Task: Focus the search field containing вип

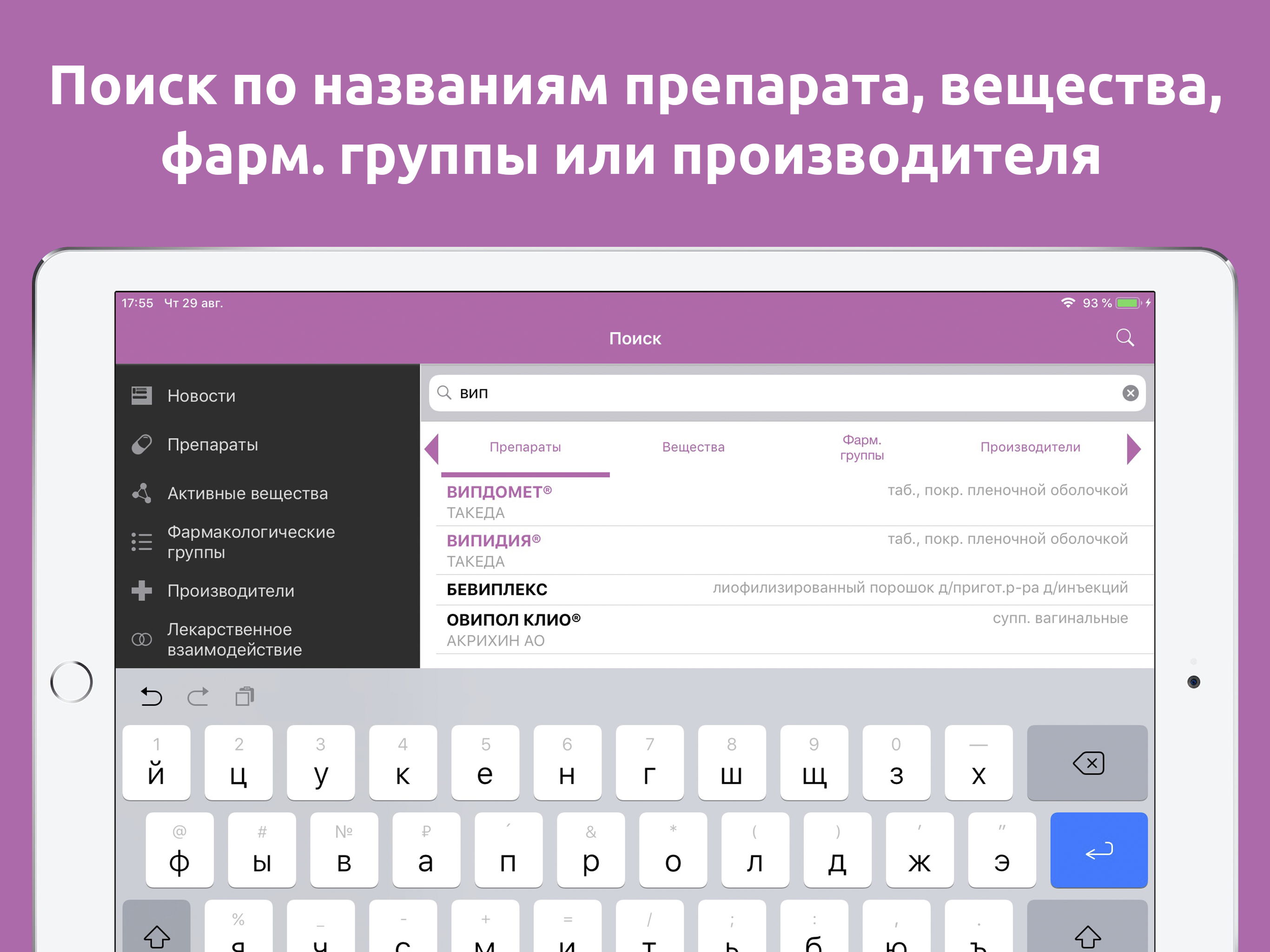Action: 787,393
